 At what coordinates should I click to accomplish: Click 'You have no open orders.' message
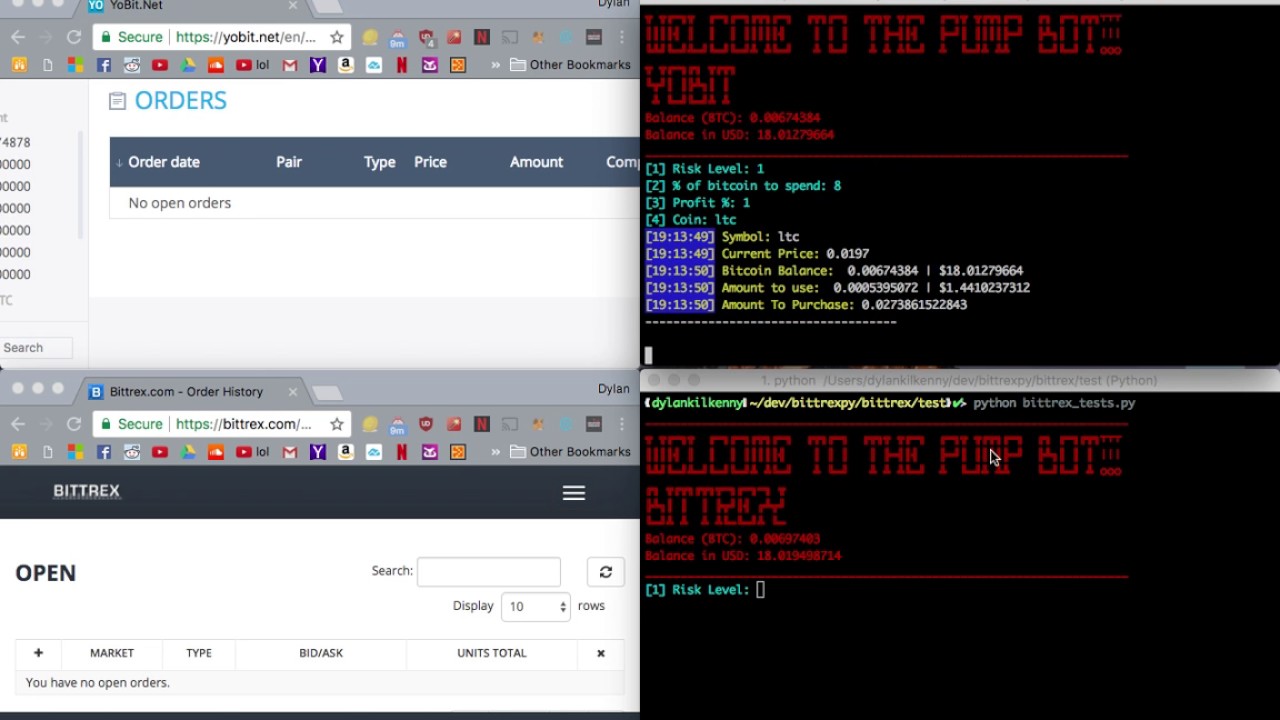[x=98, y=683]
